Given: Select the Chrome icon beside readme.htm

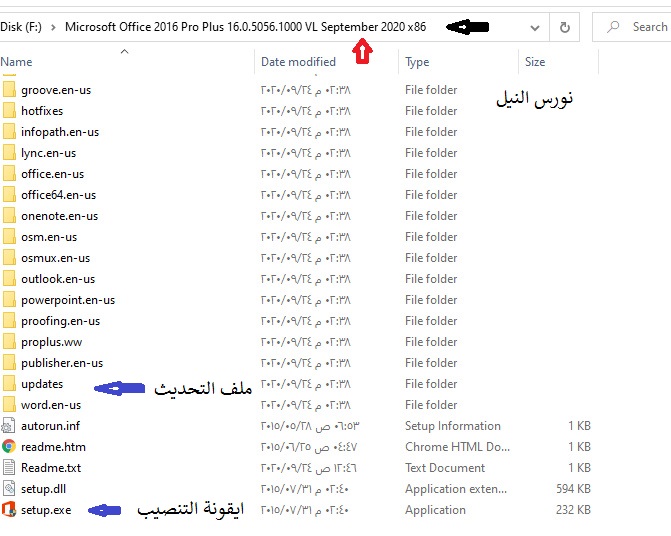Looking at the screenshot, I should click(9, 447).
